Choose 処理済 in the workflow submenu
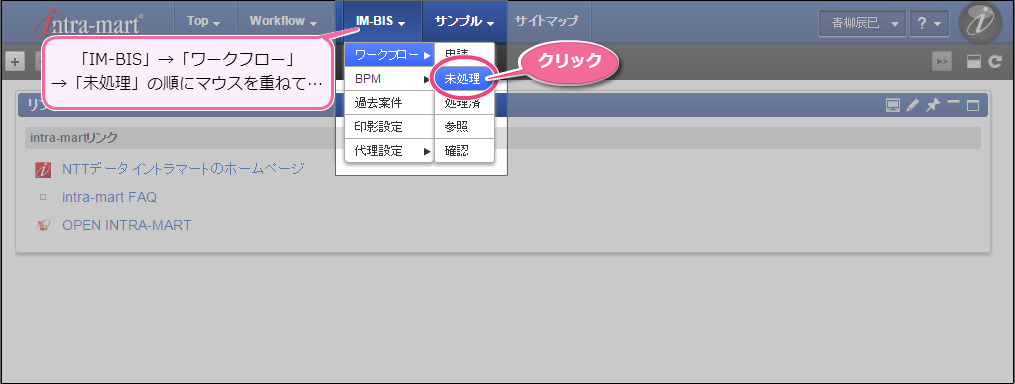The image size is (1015, 384). [x=464, y=103]
